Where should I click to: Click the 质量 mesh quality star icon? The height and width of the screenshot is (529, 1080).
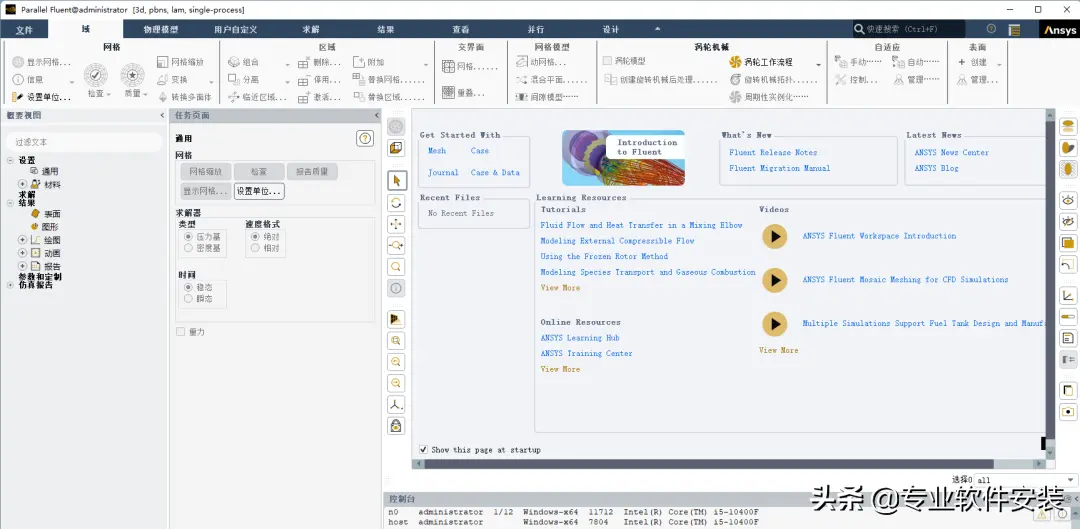pyautogui.click(x=132, y=75)
